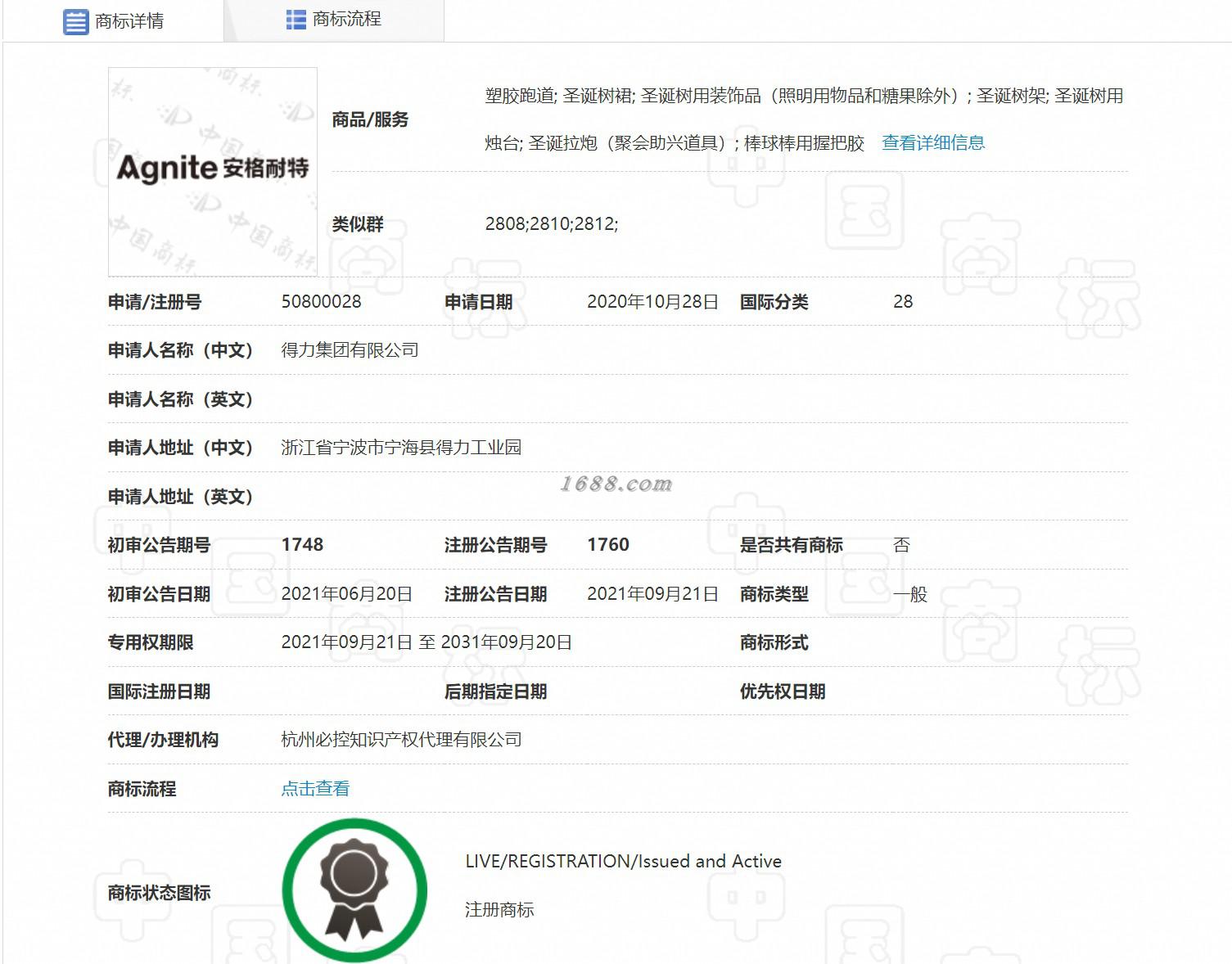Select the application date 2020年10月28日
The image size is (1232, 964).
pos(652,302)
